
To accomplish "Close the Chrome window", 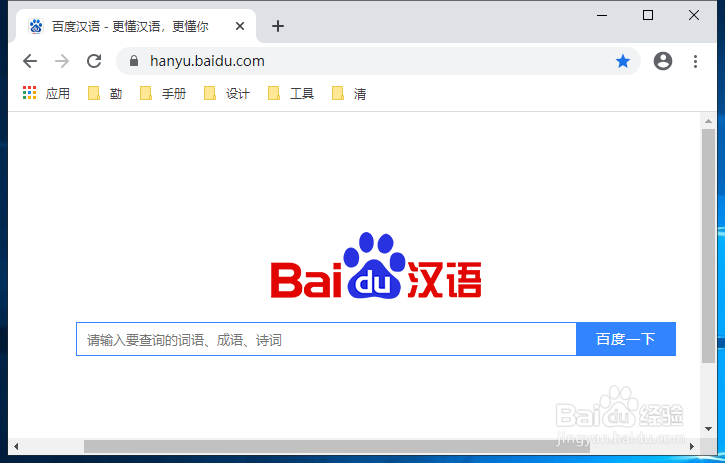I will tap(694, 15).
